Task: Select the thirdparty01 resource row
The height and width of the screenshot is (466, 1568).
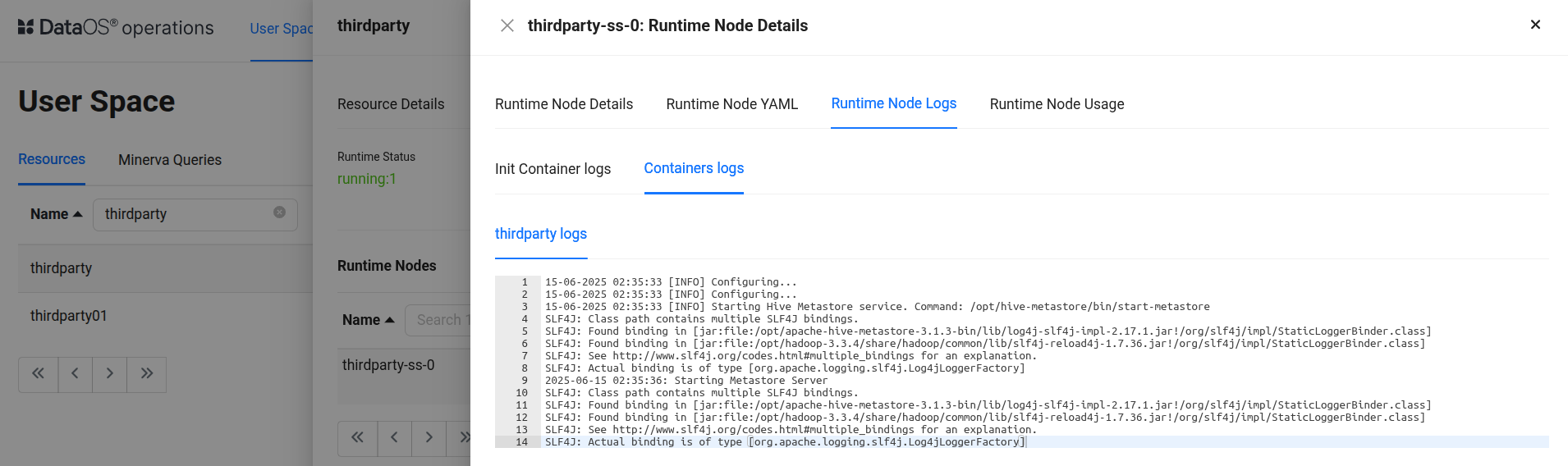Action: [x=69, y=316]
